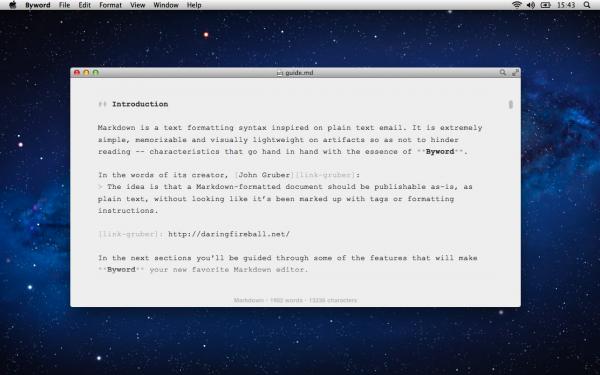This screenshot has width=600, height=375.
Task: Click the 15:43 clock
Action: point(566,5)
